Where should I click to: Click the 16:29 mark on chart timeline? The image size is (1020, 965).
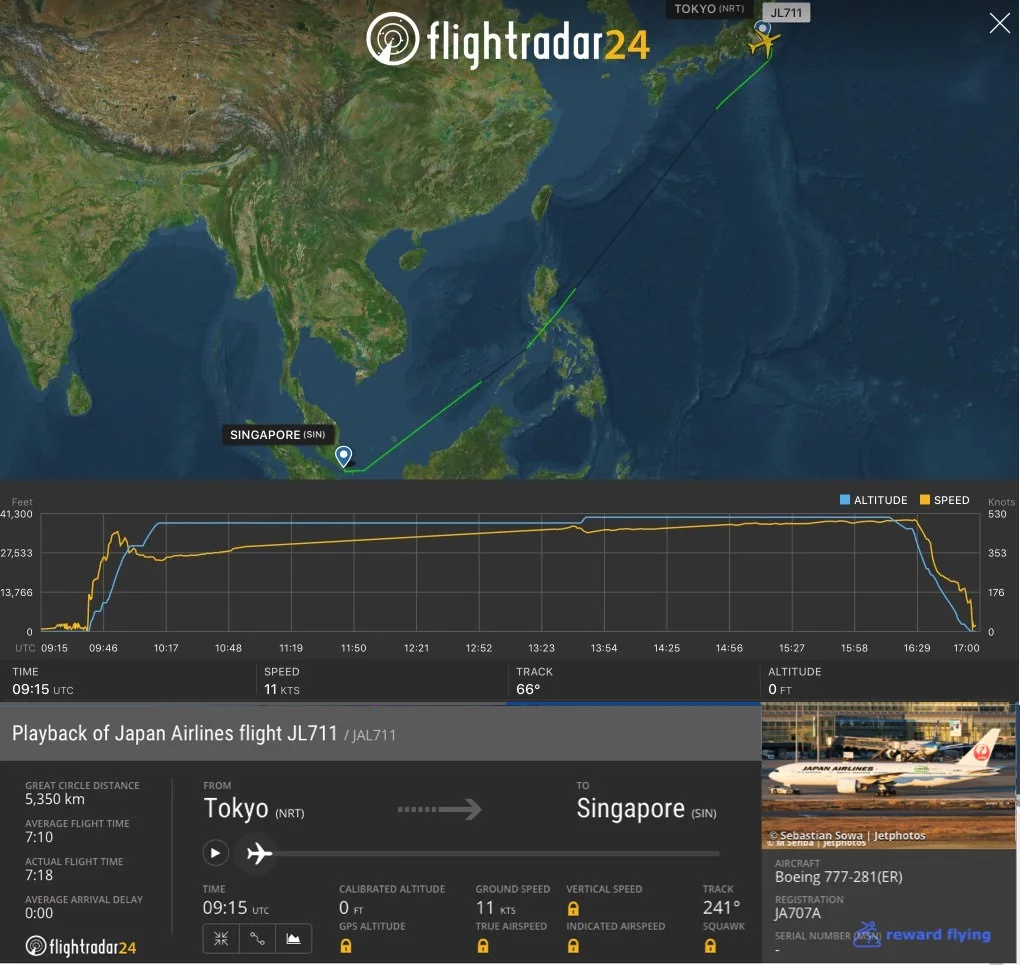[x=917, y=648]
